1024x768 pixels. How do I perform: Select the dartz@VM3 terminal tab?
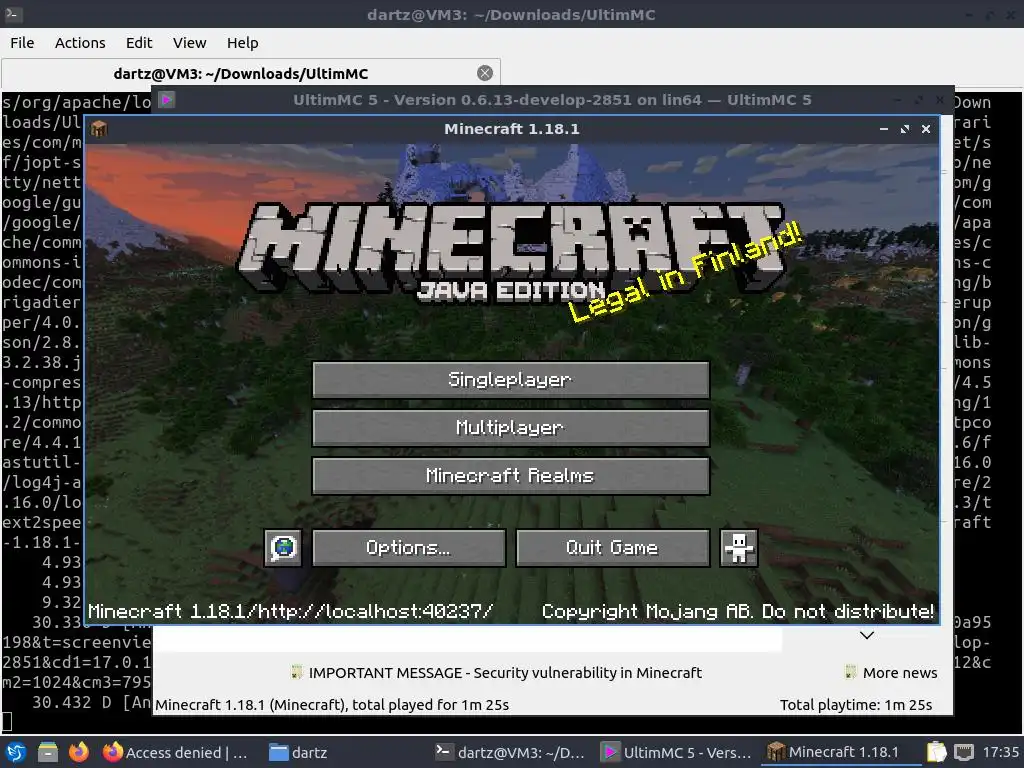point(251,73)
